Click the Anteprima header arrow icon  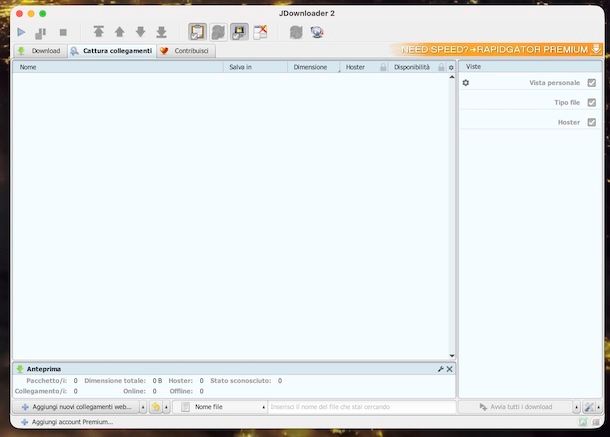pos(20,369)
